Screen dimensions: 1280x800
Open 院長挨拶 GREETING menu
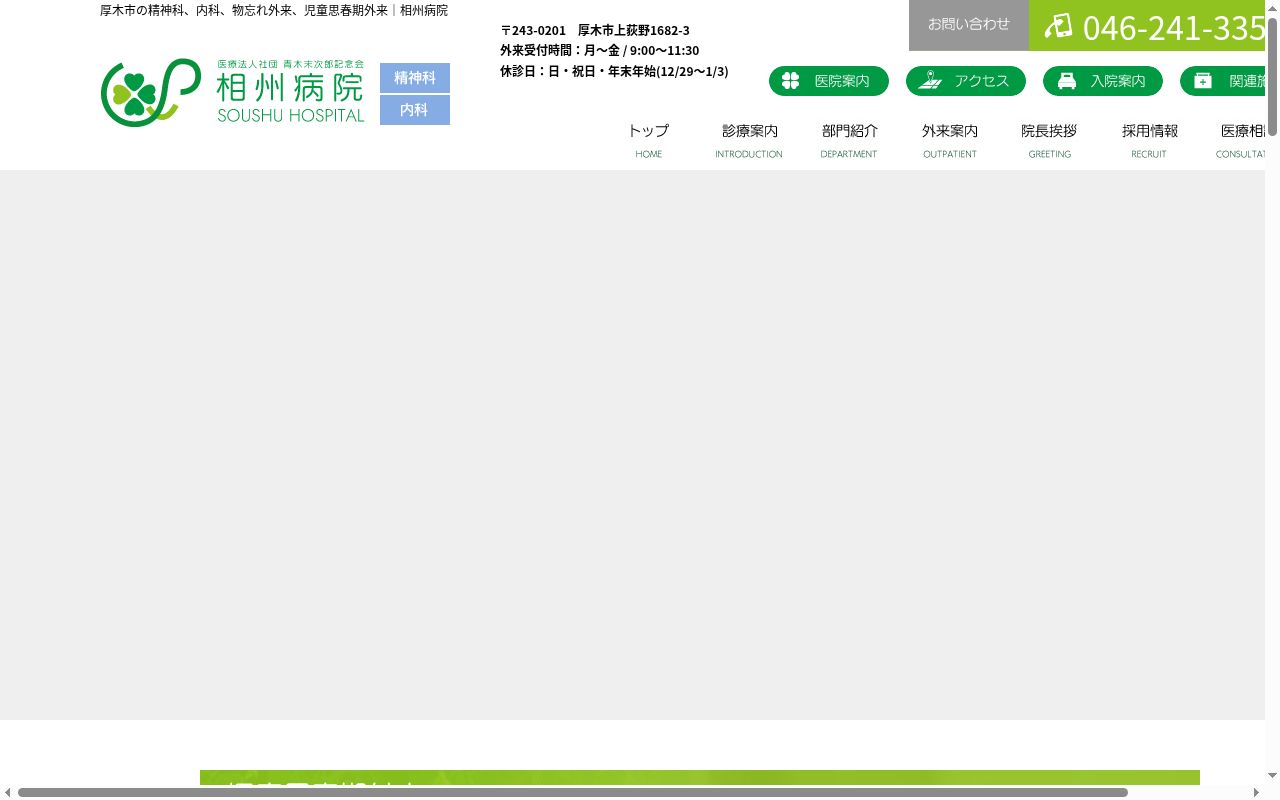(1050, 140)
